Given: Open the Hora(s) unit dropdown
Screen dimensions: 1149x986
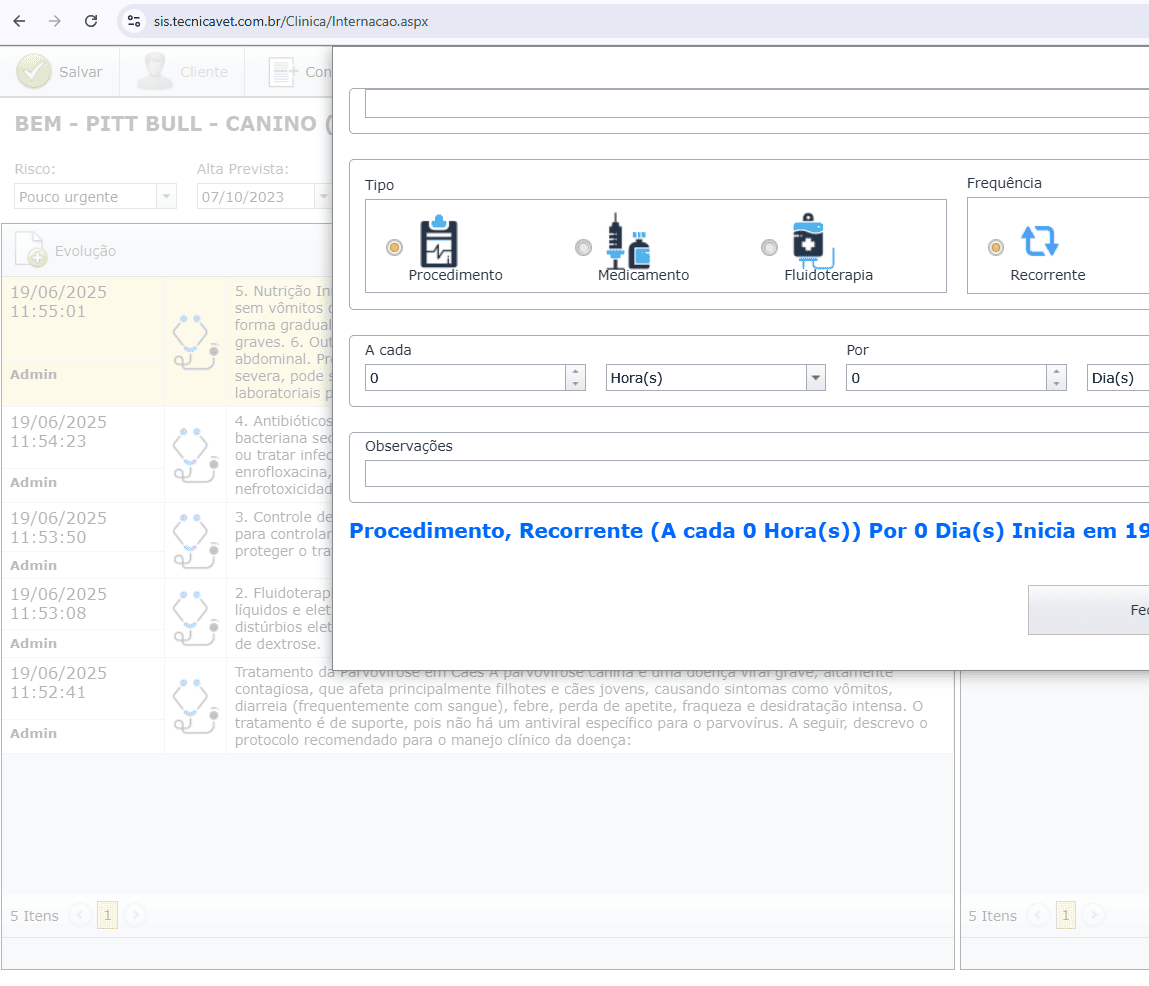Looking at the screenshot, I should pyautogui.click(x=816, y=378).
